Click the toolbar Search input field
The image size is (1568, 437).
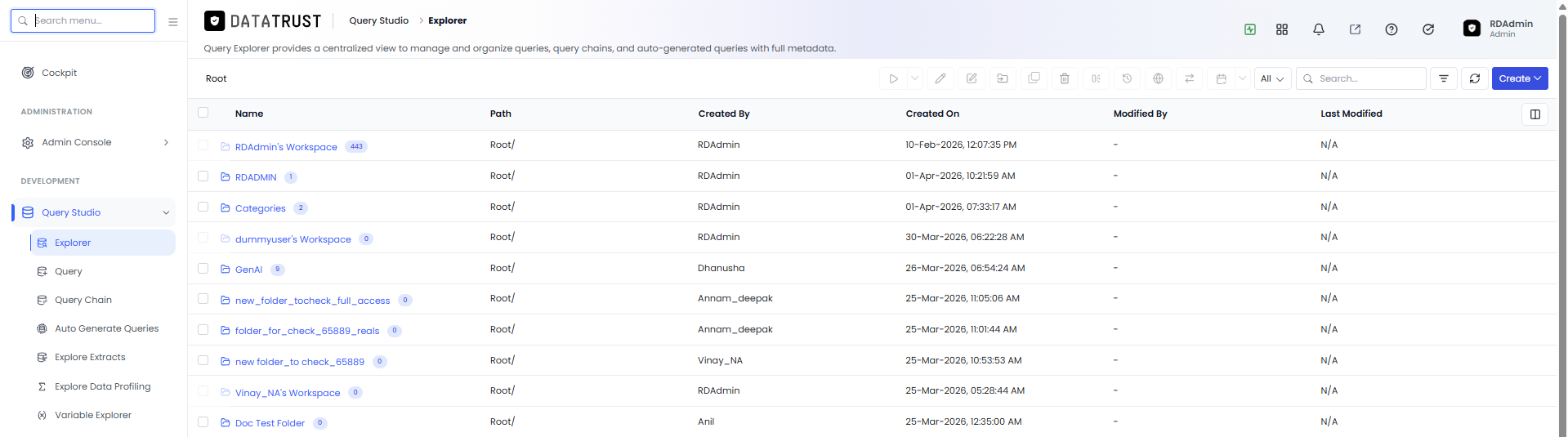(x=1361, y=78)
